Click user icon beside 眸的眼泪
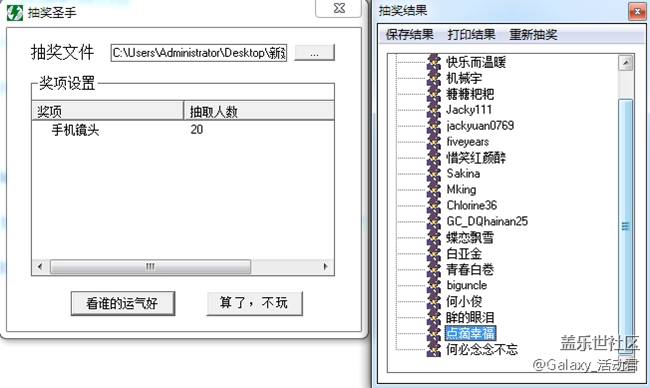This screenshot has height=388, width=650. [x=434, y=317]
